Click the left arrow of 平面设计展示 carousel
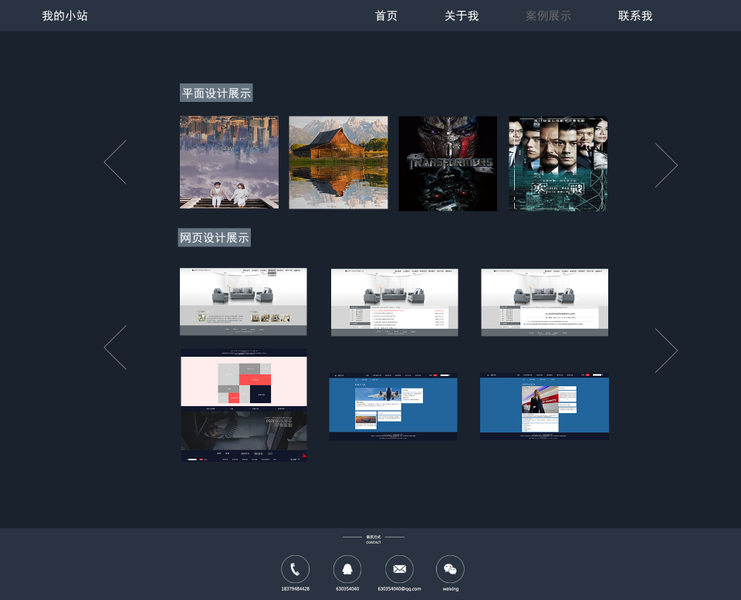The image size is (741, 600). (x=115, y=162)
